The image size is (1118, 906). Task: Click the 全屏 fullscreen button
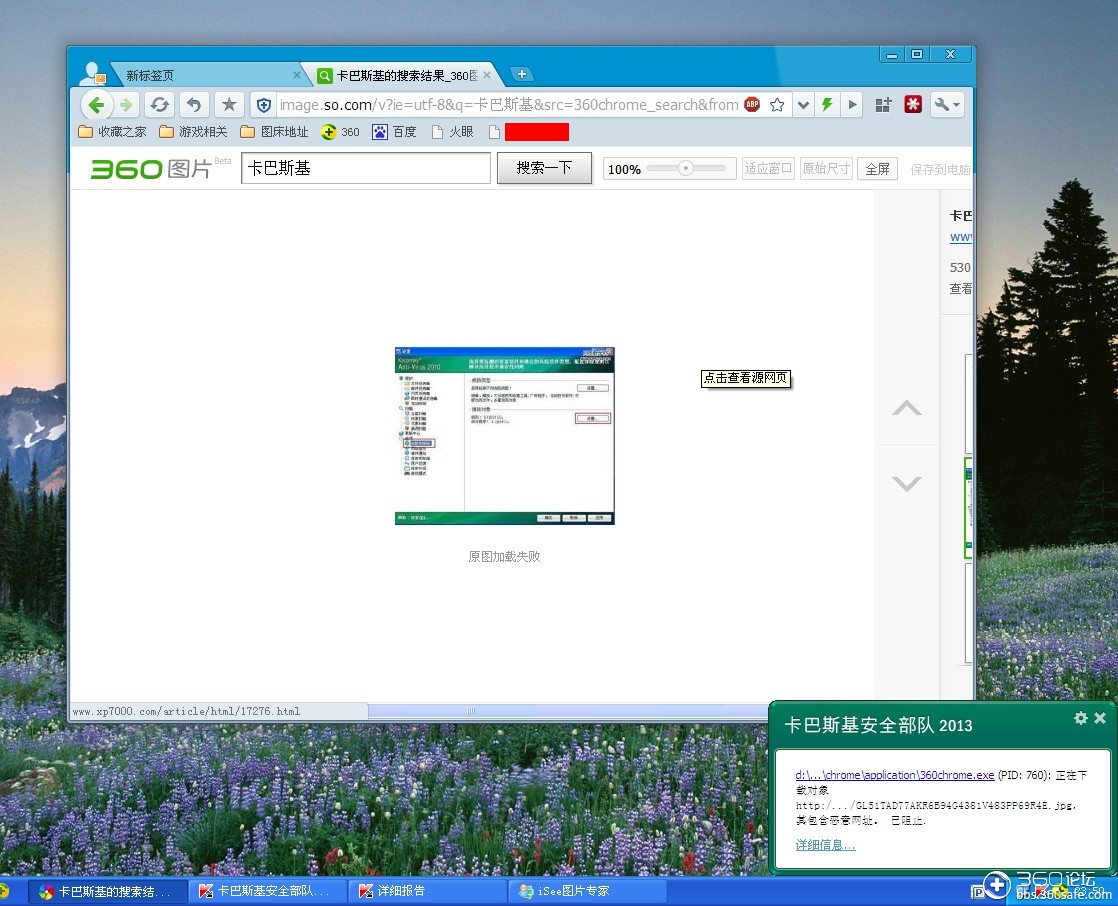tap(877, 169)
